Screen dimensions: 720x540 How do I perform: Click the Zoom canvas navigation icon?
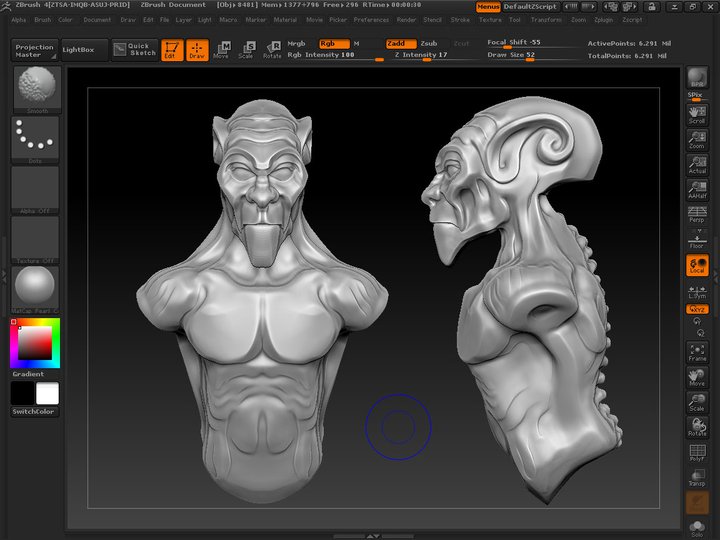coord(697,140)
